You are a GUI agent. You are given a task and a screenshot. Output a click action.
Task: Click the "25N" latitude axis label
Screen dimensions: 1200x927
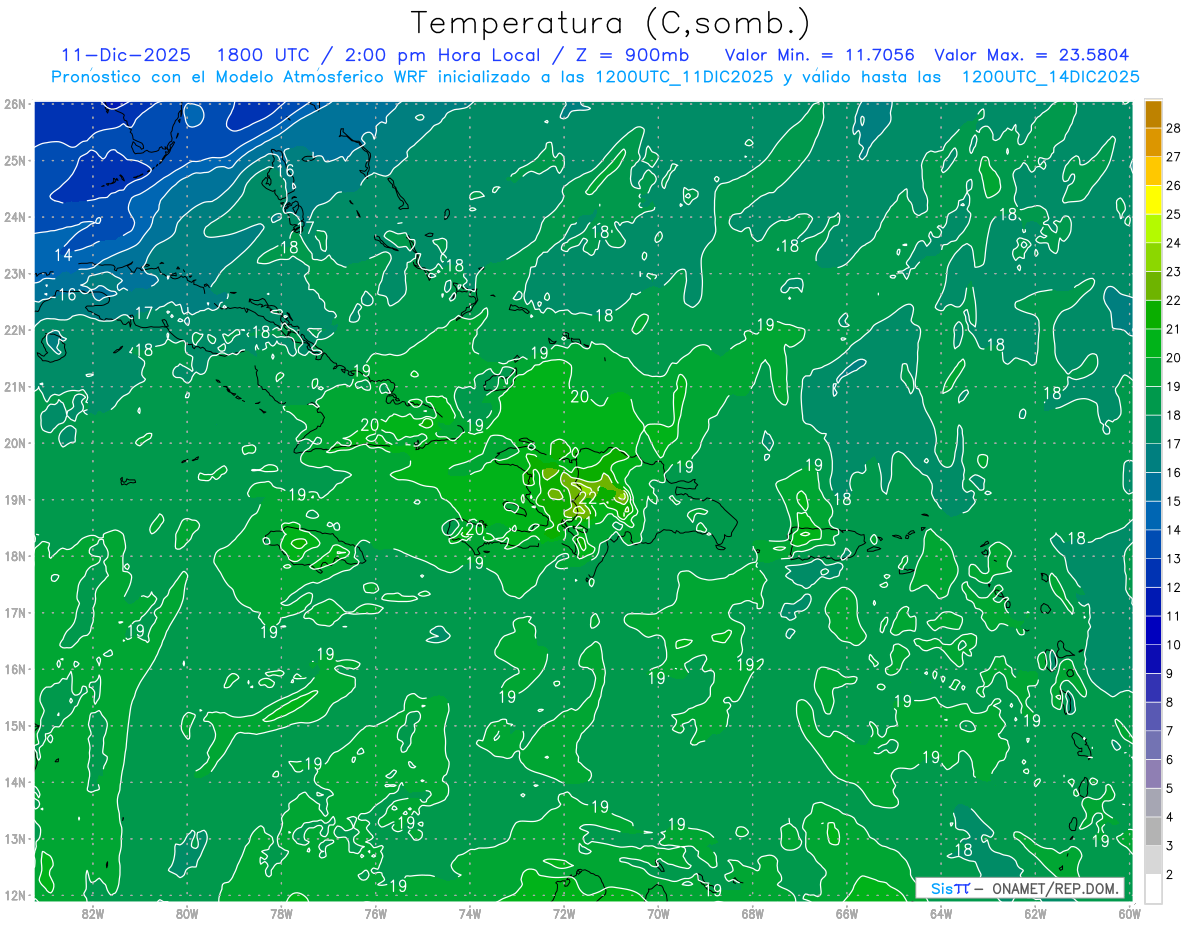coord(15,160)
